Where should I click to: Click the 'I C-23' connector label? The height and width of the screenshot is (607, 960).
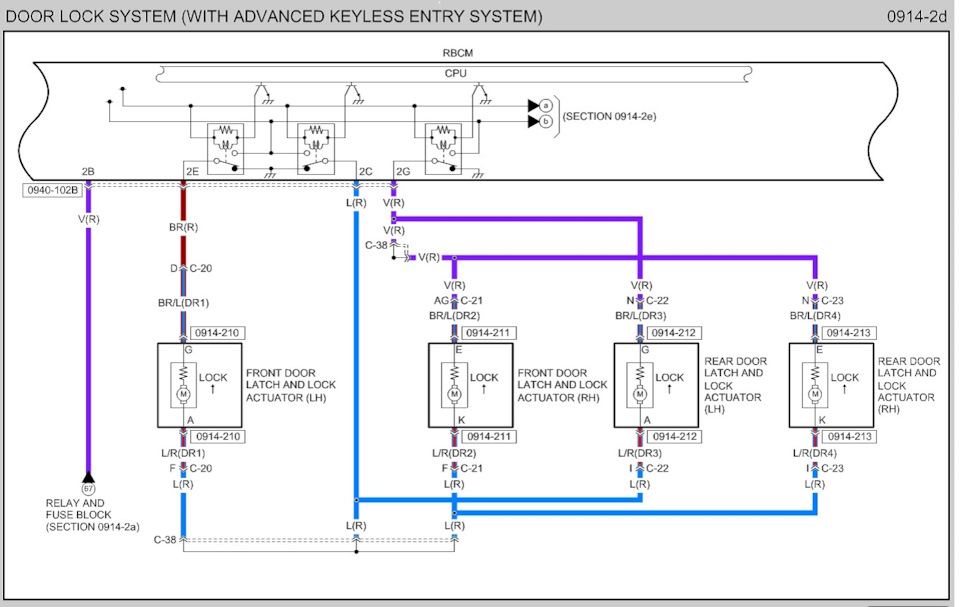pos(825,469)
